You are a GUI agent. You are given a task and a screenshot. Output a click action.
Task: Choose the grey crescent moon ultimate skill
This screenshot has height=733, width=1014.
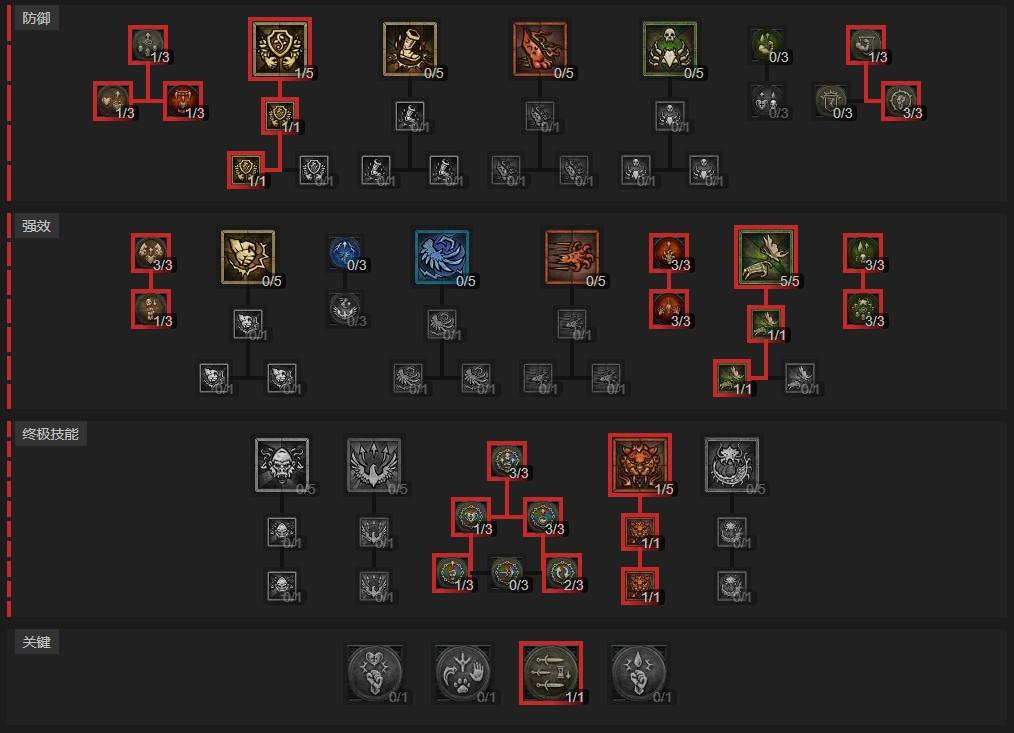pos(731,465)
